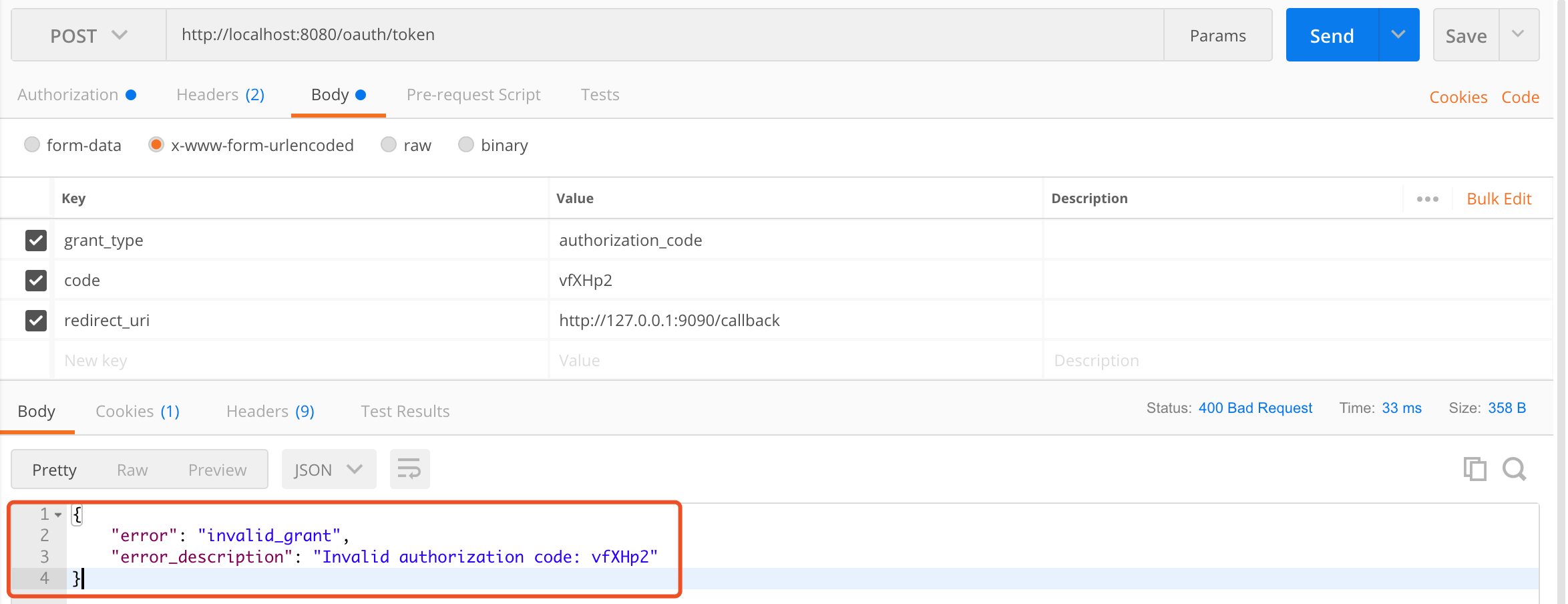Select the form-data radio option

[32, 145]
